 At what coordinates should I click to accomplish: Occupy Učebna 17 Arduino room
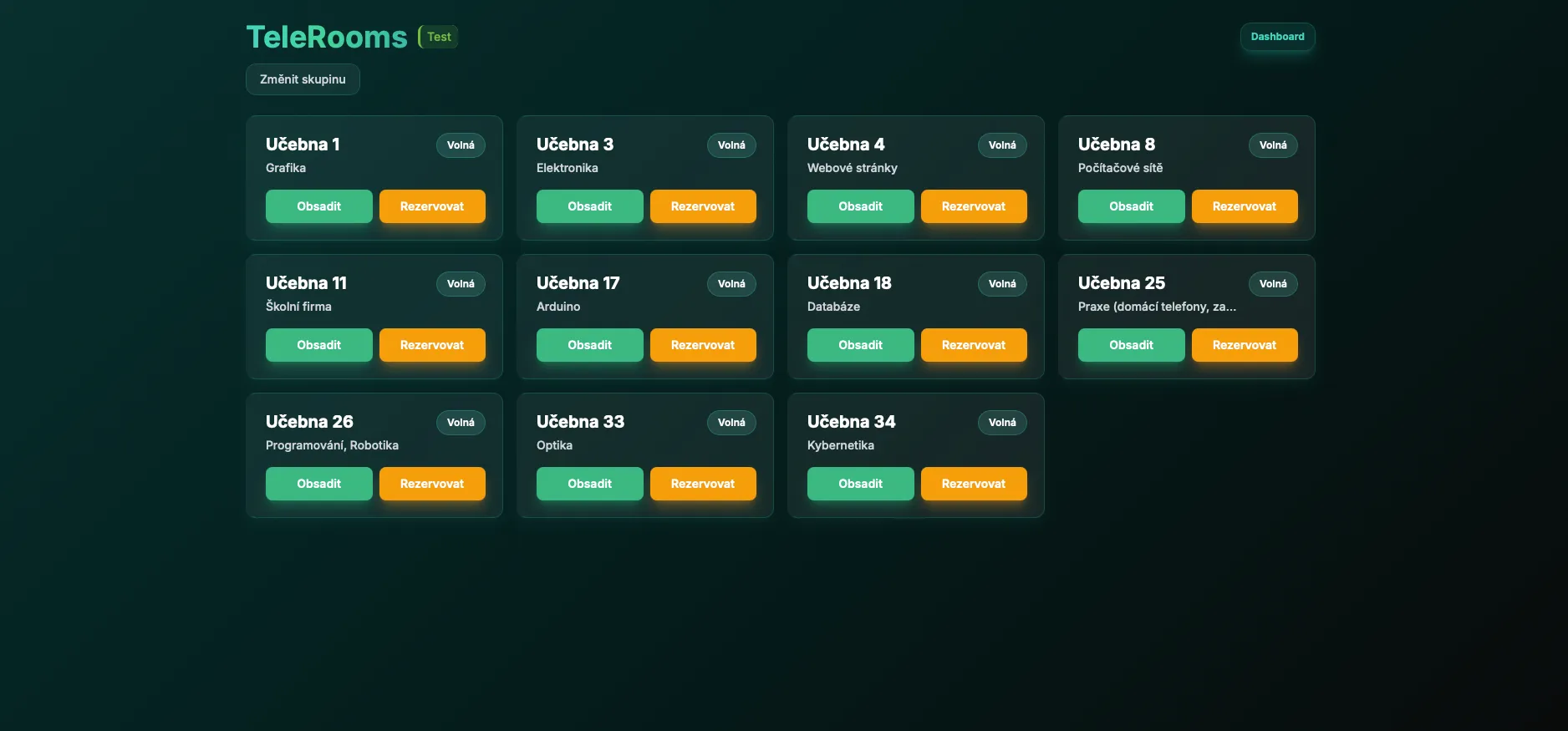point(589,345)
